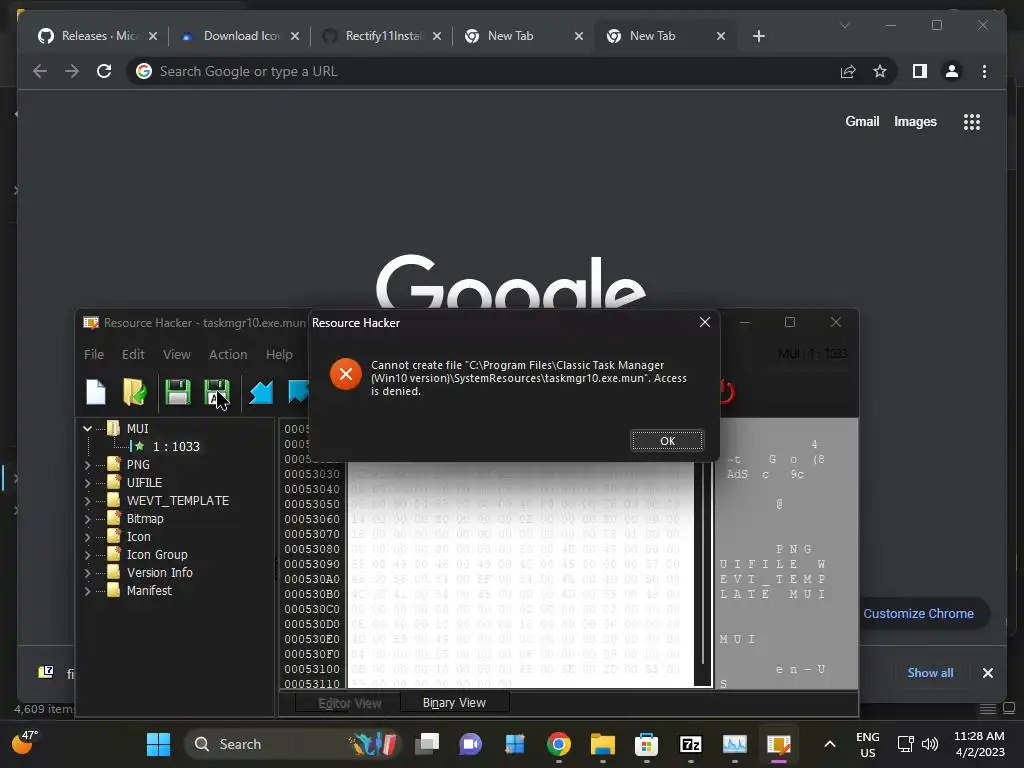Image resolution: width=1024 pixels, height=768 pixels.
Task: Open Resource Hacker taskbar icon
Action: (778, 744)
